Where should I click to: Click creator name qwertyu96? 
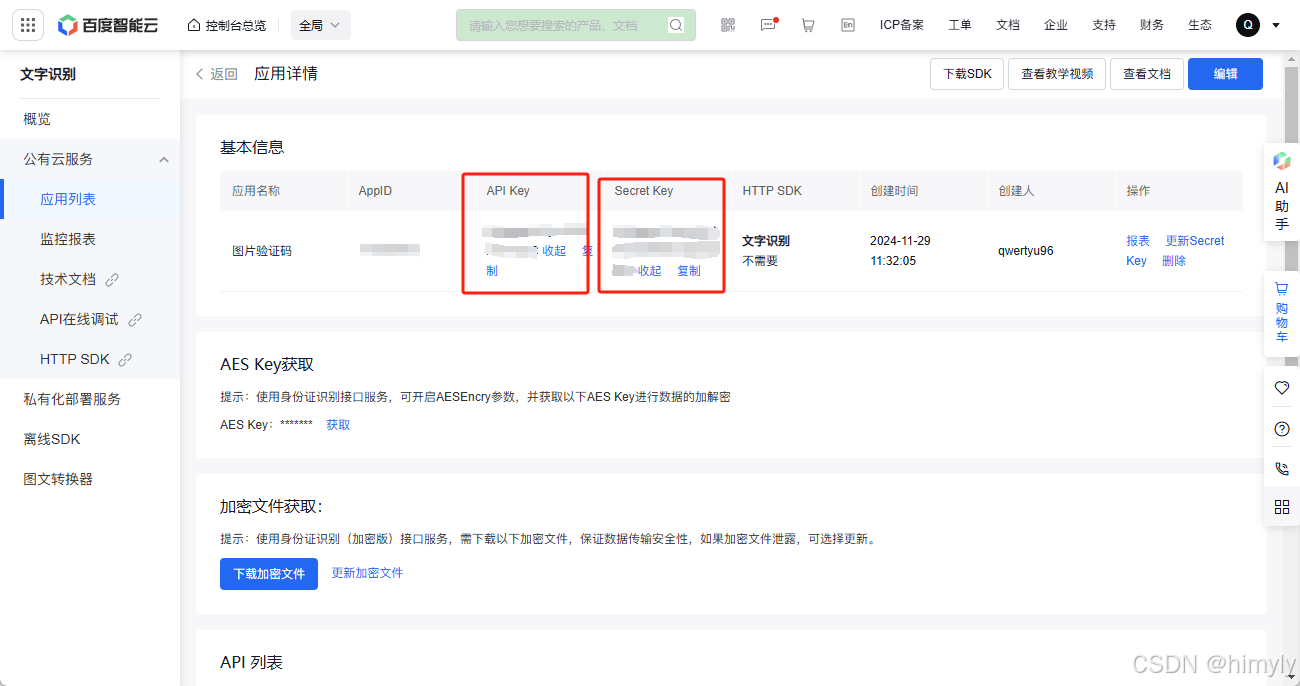1026,251
